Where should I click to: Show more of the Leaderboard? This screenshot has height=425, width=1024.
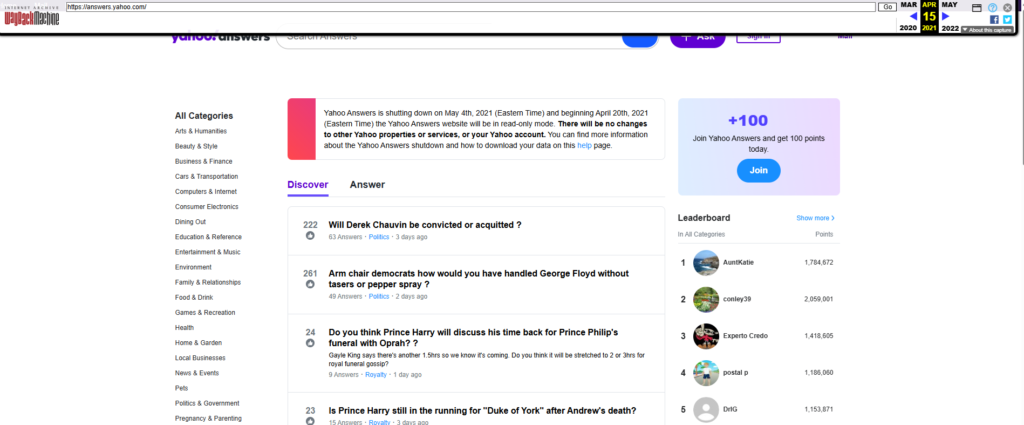815,218
